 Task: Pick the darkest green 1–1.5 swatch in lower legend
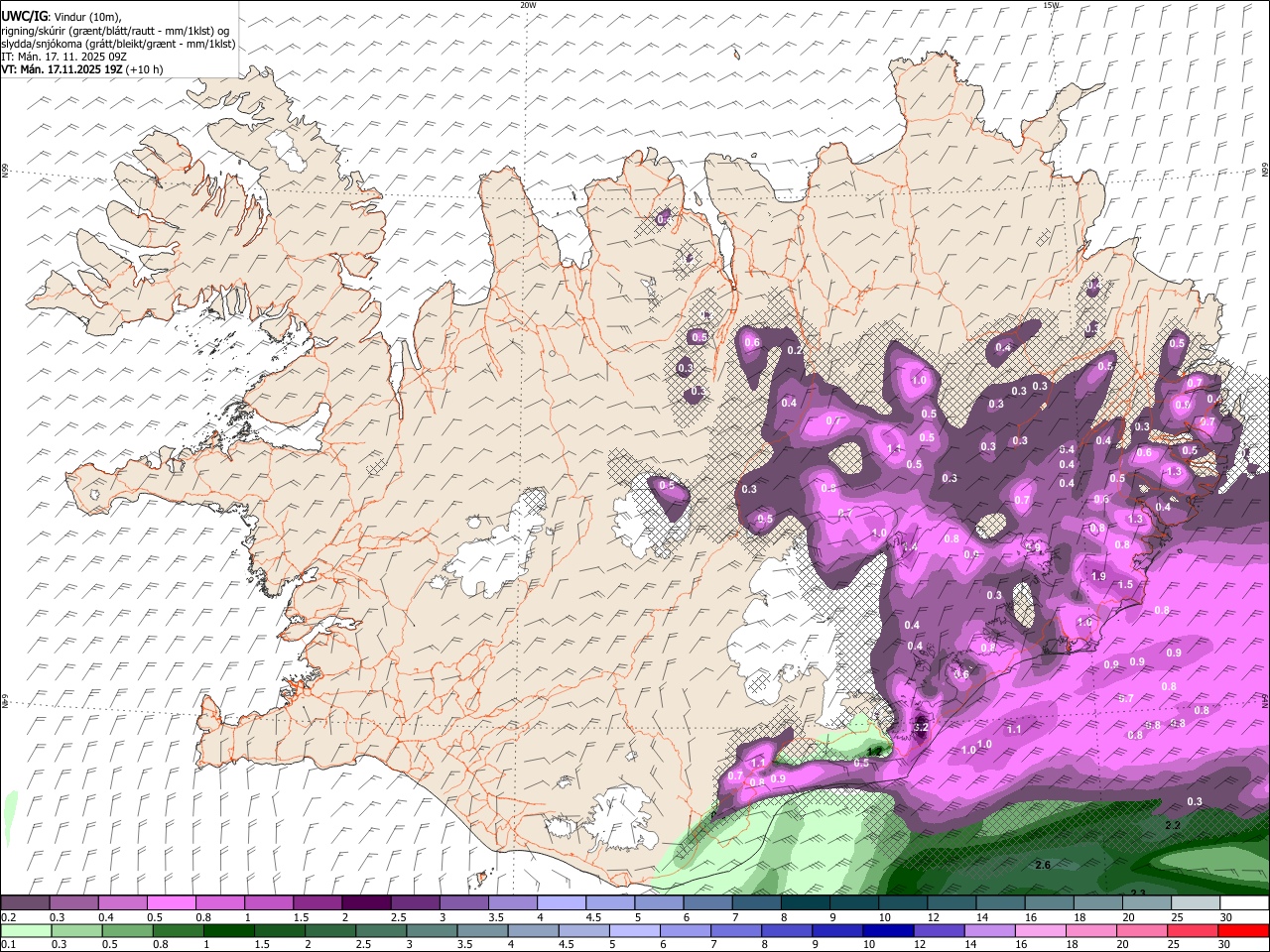229,930
